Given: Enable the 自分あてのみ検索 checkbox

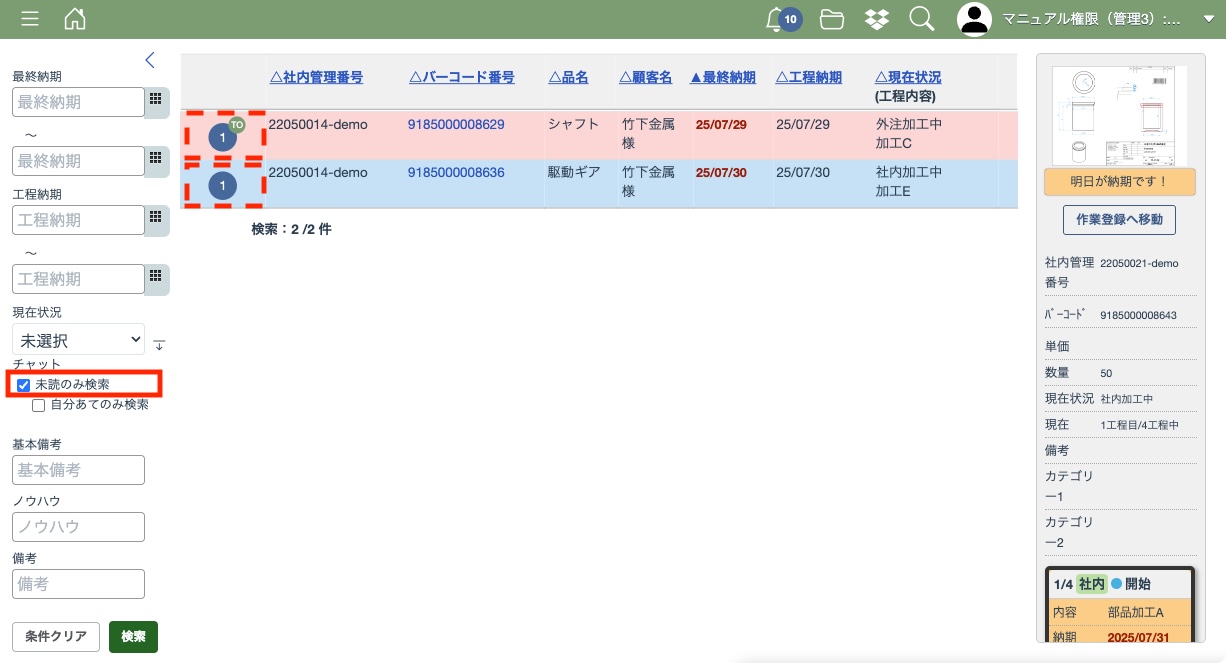Looking at the screenshot, I should pyautogui.click(x=39, y=405).
